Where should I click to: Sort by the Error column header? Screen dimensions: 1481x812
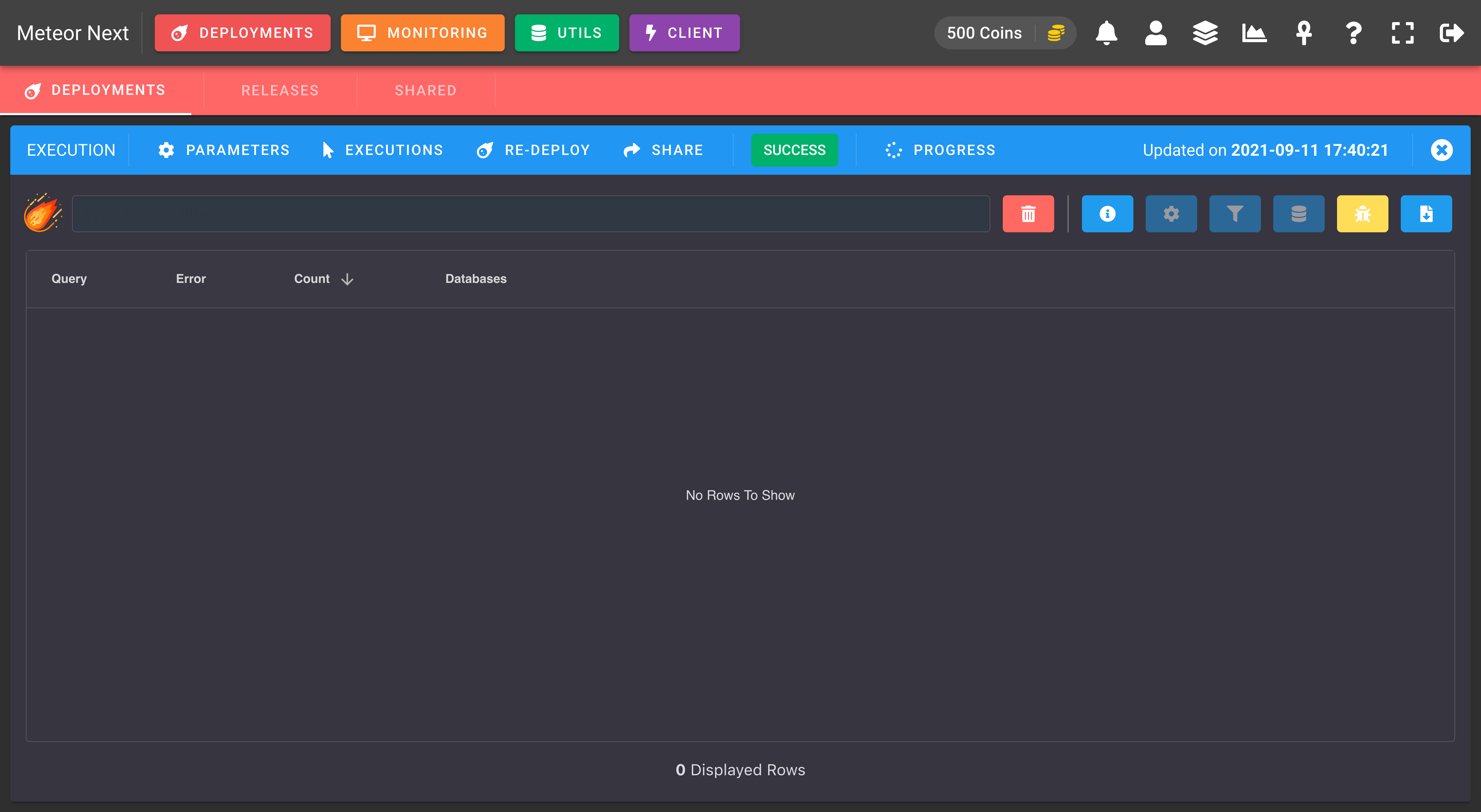click(x=191, y=279)
